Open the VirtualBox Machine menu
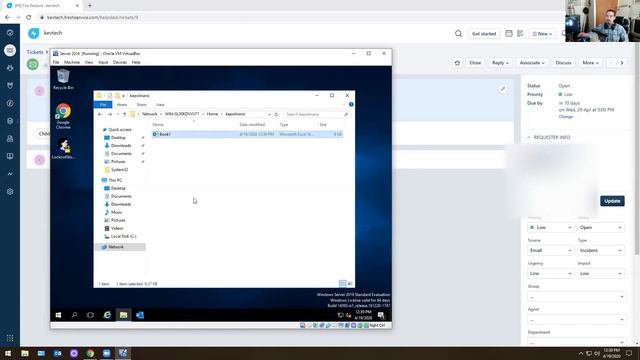 coord(72,62)
